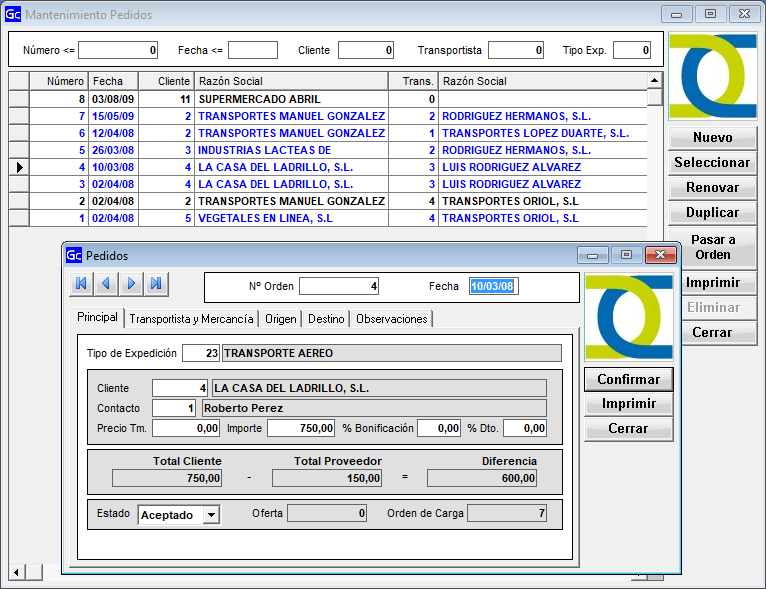The image size is (766, 589).
Task: Go to first record in Pedidos
Action: click(x=81, y=284)
